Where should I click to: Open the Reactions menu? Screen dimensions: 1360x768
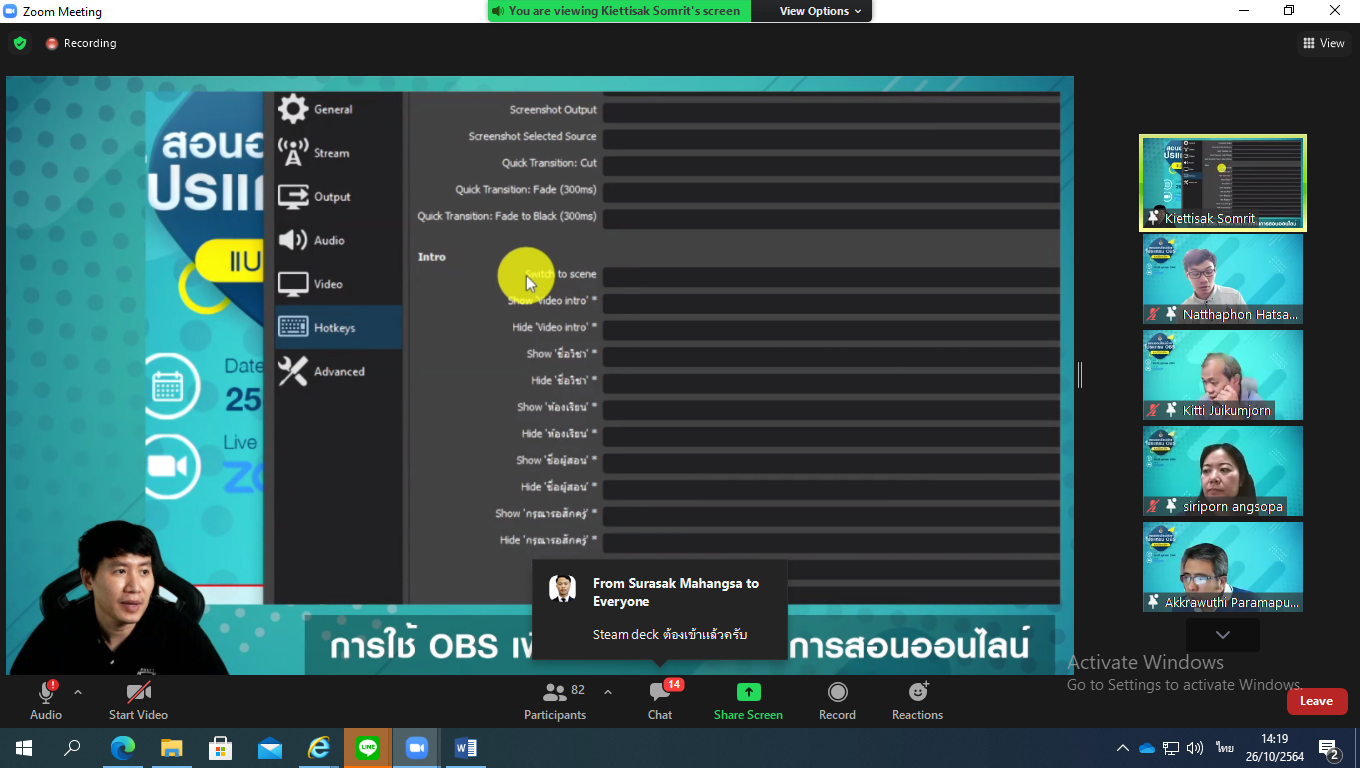point(917,700)
